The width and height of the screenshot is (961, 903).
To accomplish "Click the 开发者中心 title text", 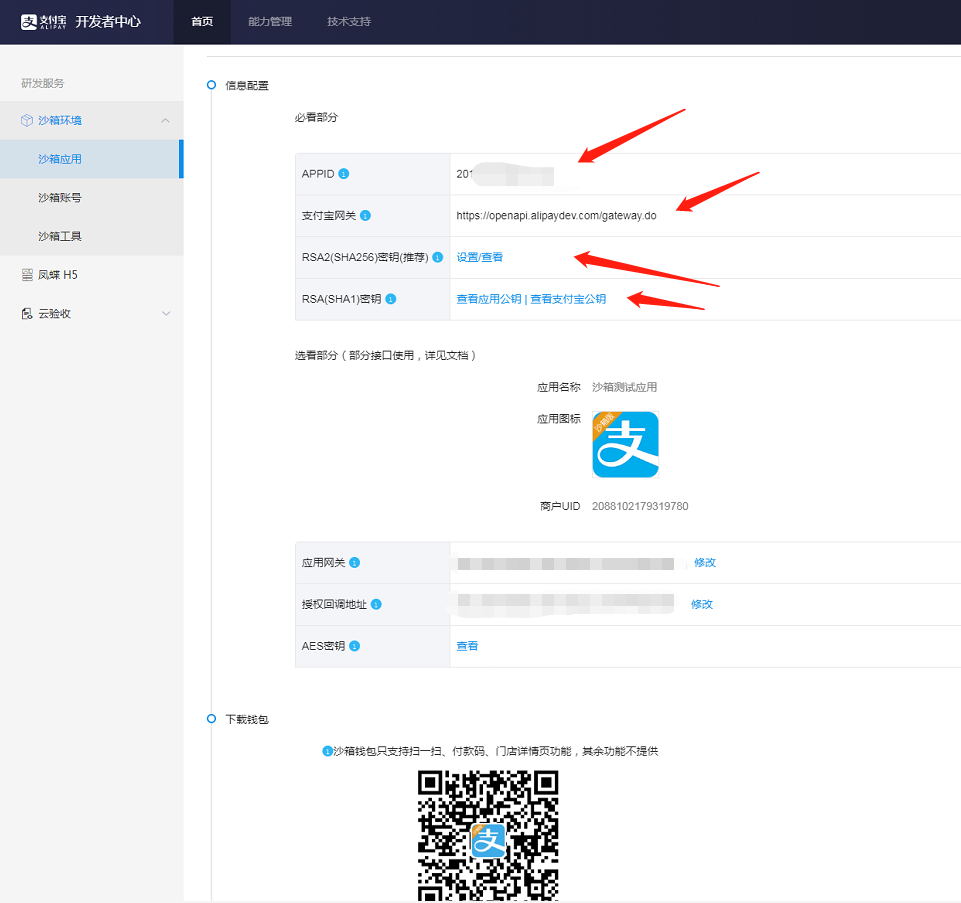I will 108,21.
